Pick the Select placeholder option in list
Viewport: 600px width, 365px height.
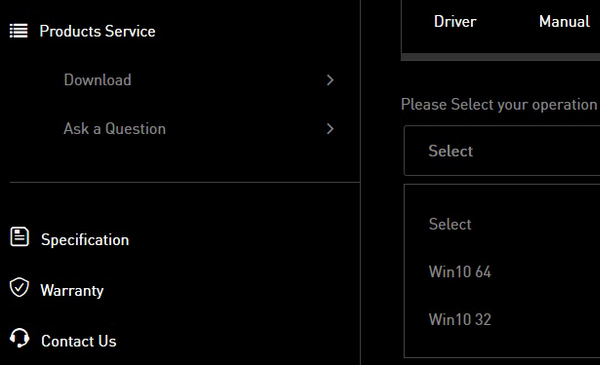coord(450,224)
